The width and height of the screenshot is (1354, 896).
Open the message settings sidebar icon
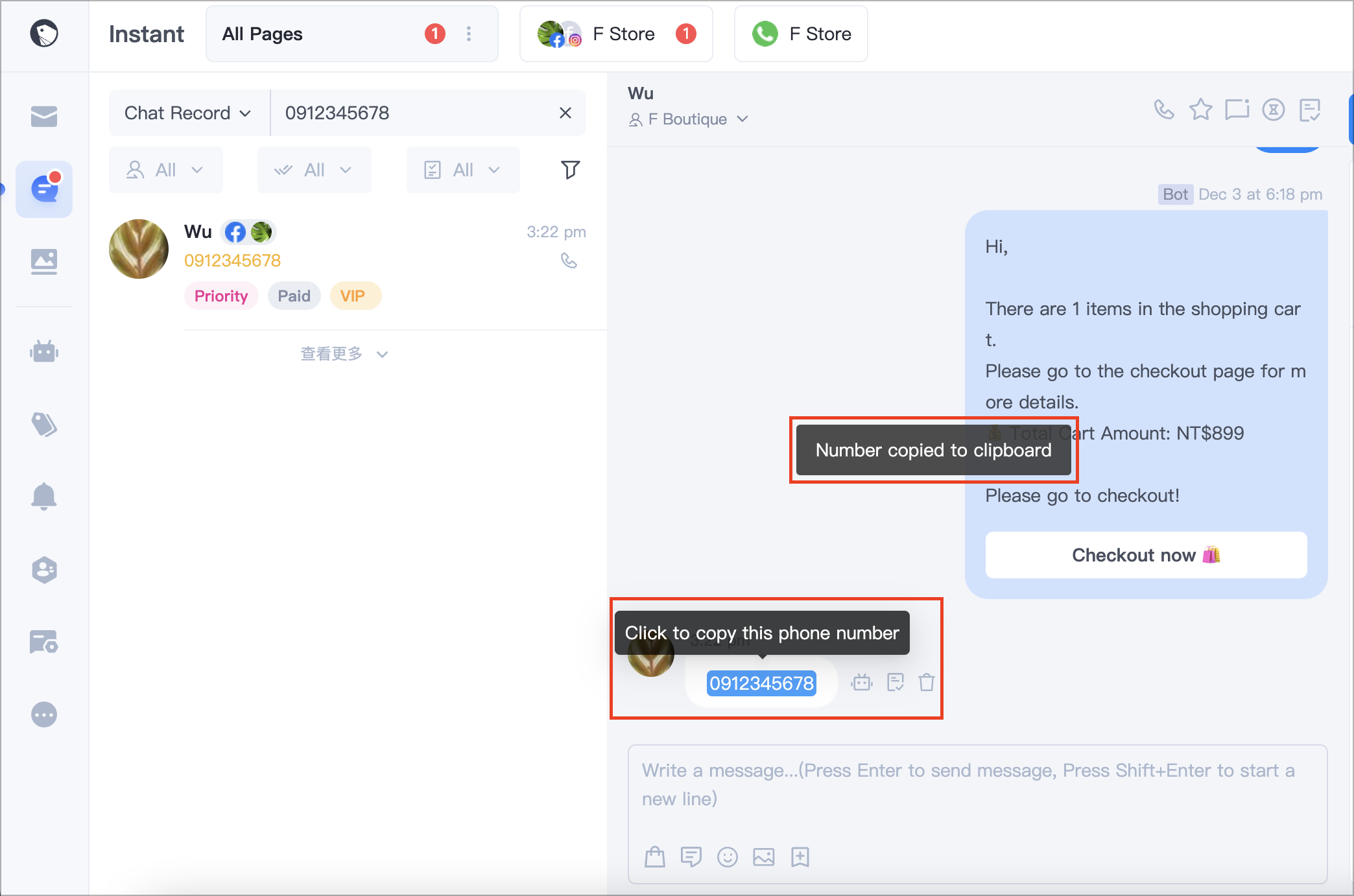[x=44, y=642]
